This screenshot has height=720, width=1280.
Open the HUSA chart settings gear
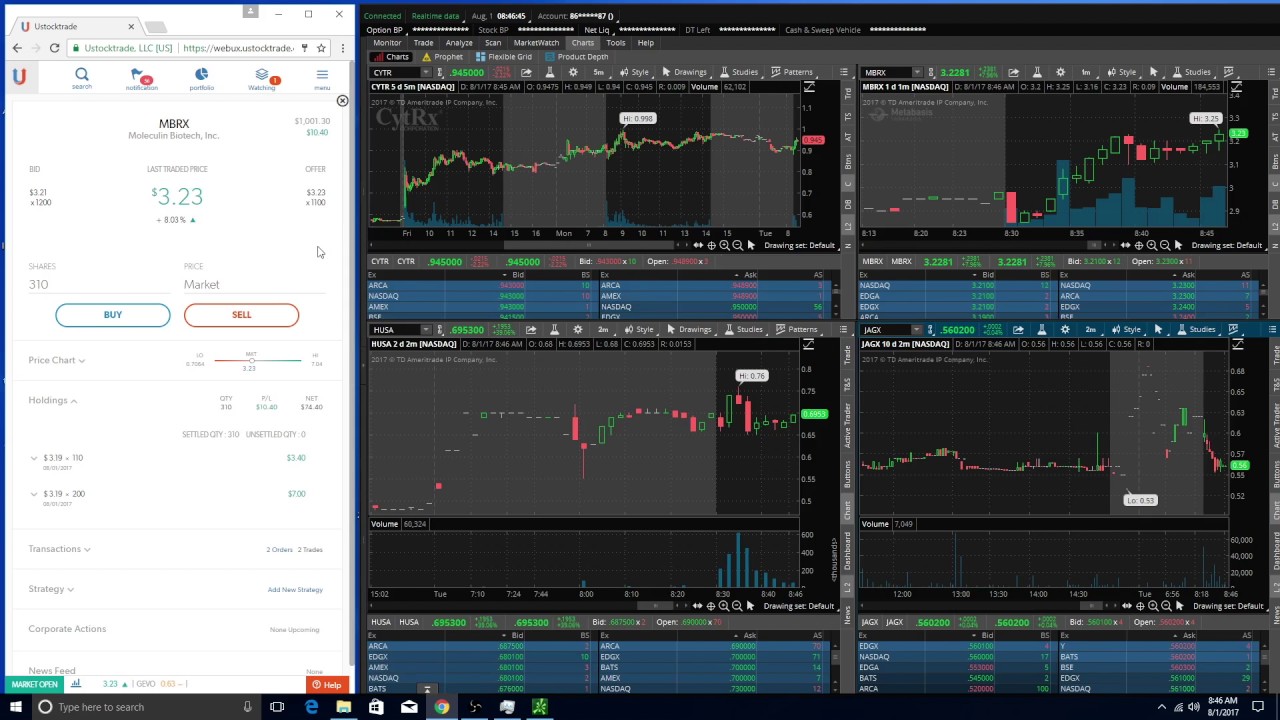[x=578, y=330]
